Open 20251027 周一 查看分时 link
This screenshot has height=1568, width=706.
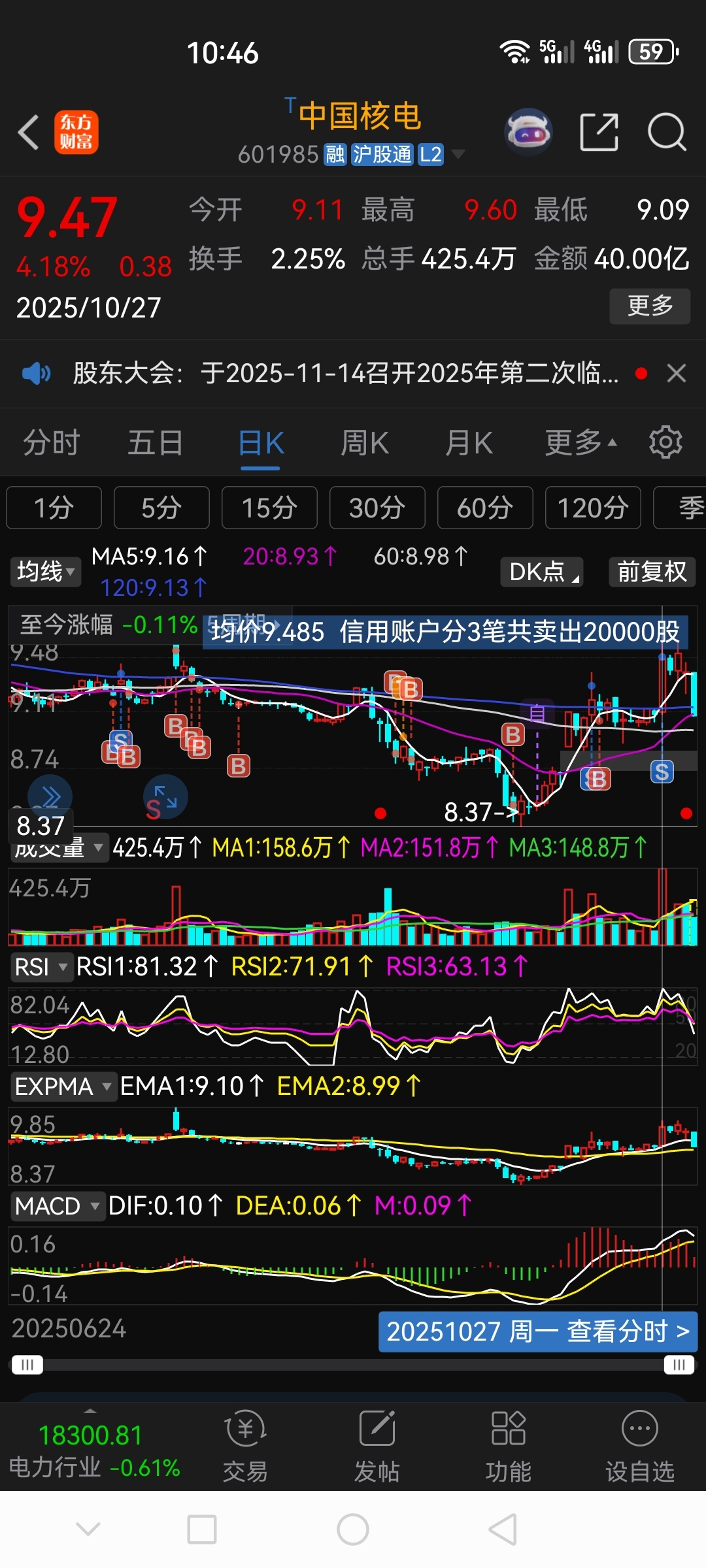coord(538,1331)
